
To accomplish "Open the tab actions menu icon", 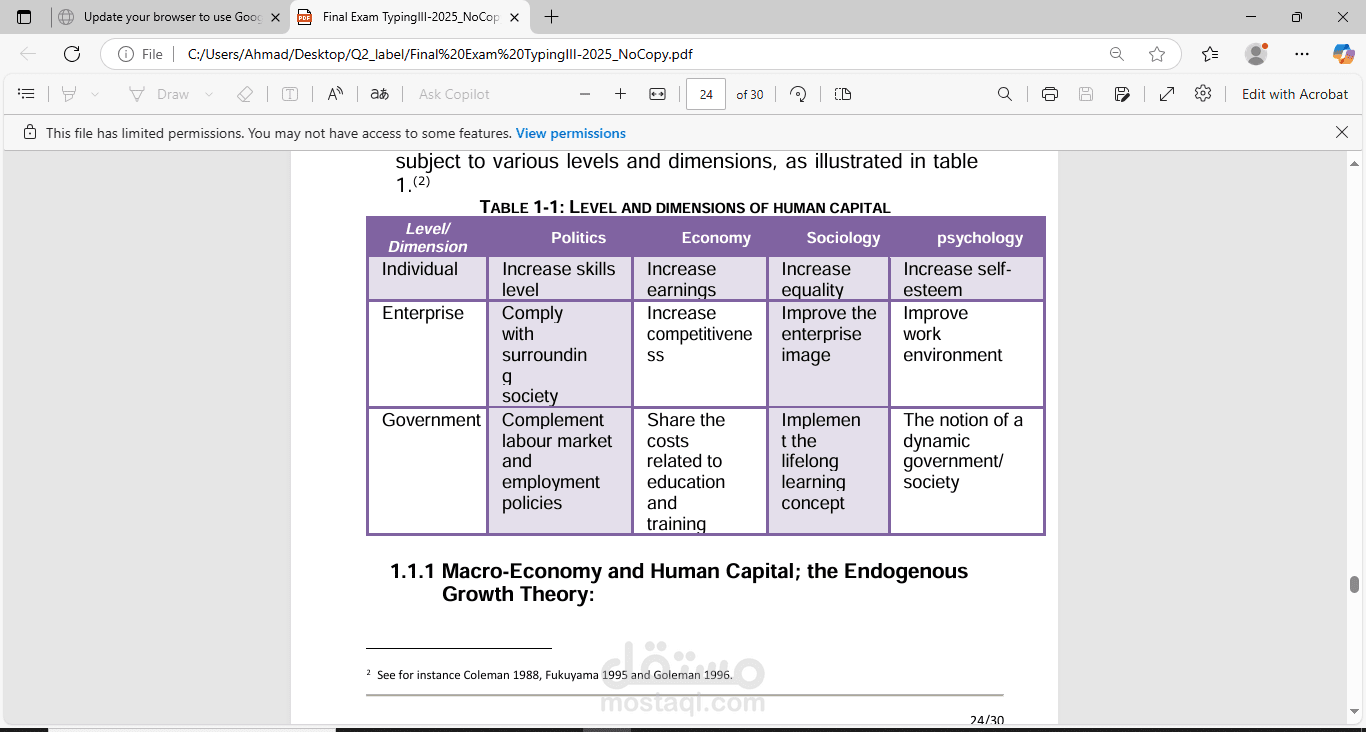I will coord(24,17).
